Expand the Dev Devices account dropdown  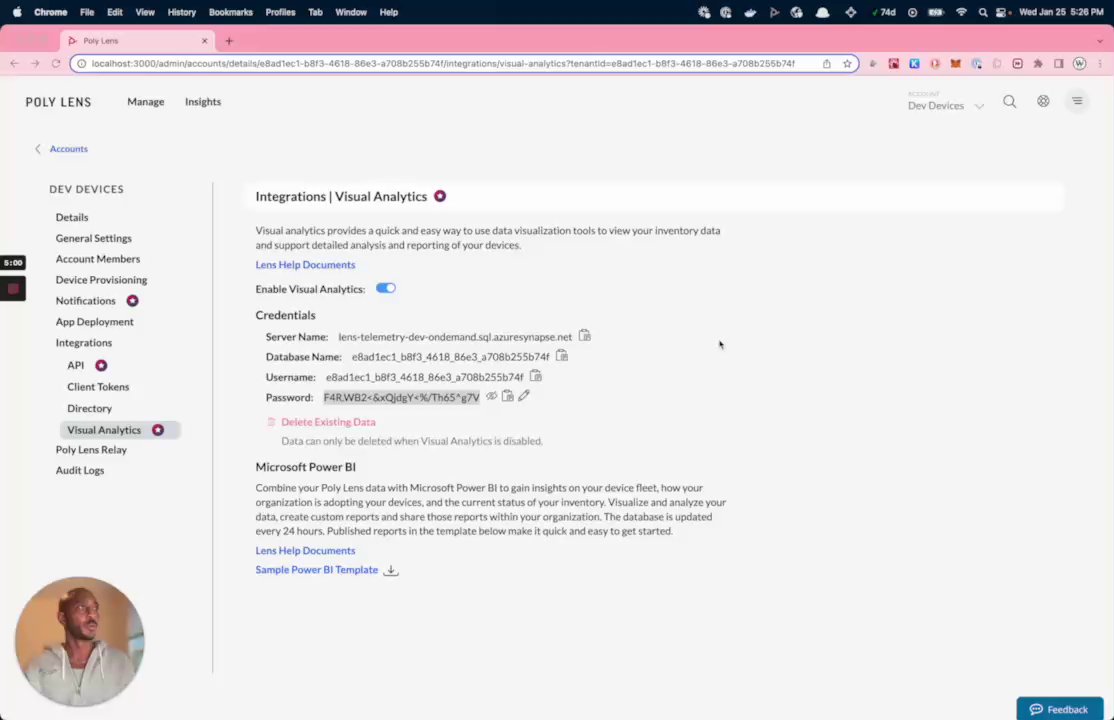[x=945, y=105]
